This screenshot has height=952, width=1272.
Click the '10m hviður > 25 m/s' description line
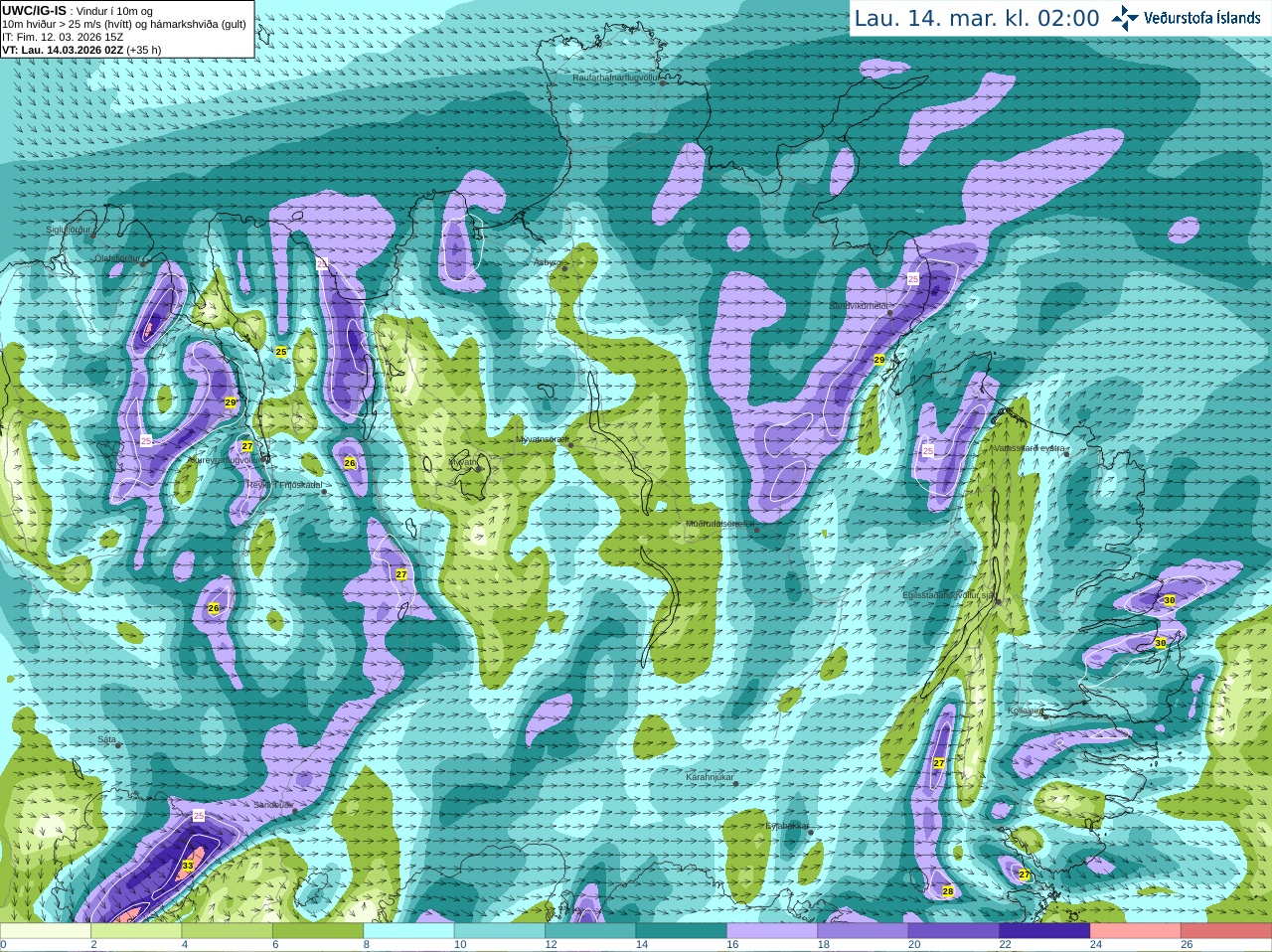point(124,24)
